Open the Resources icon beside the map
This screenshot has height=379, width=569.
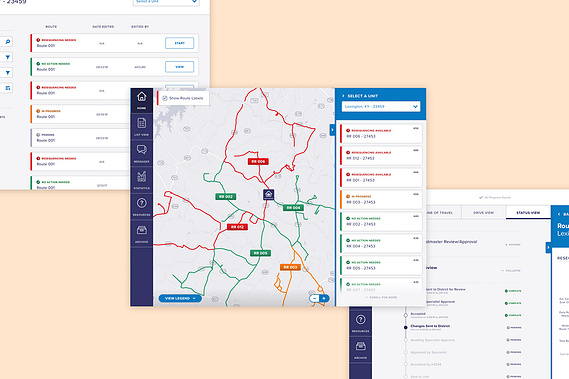[x=142, y=207]
